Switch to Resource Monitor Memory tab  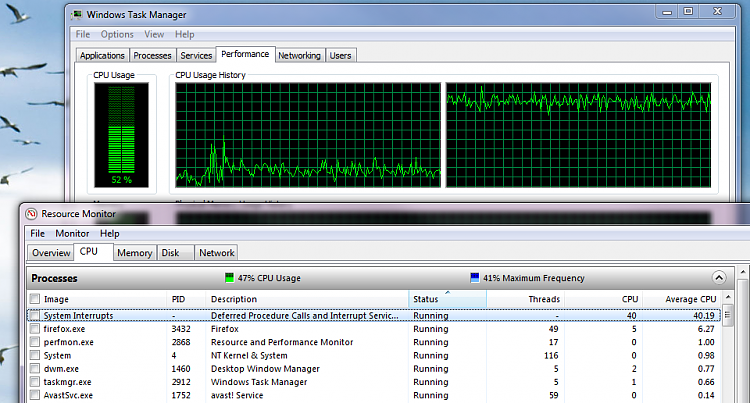pos(134,253)
